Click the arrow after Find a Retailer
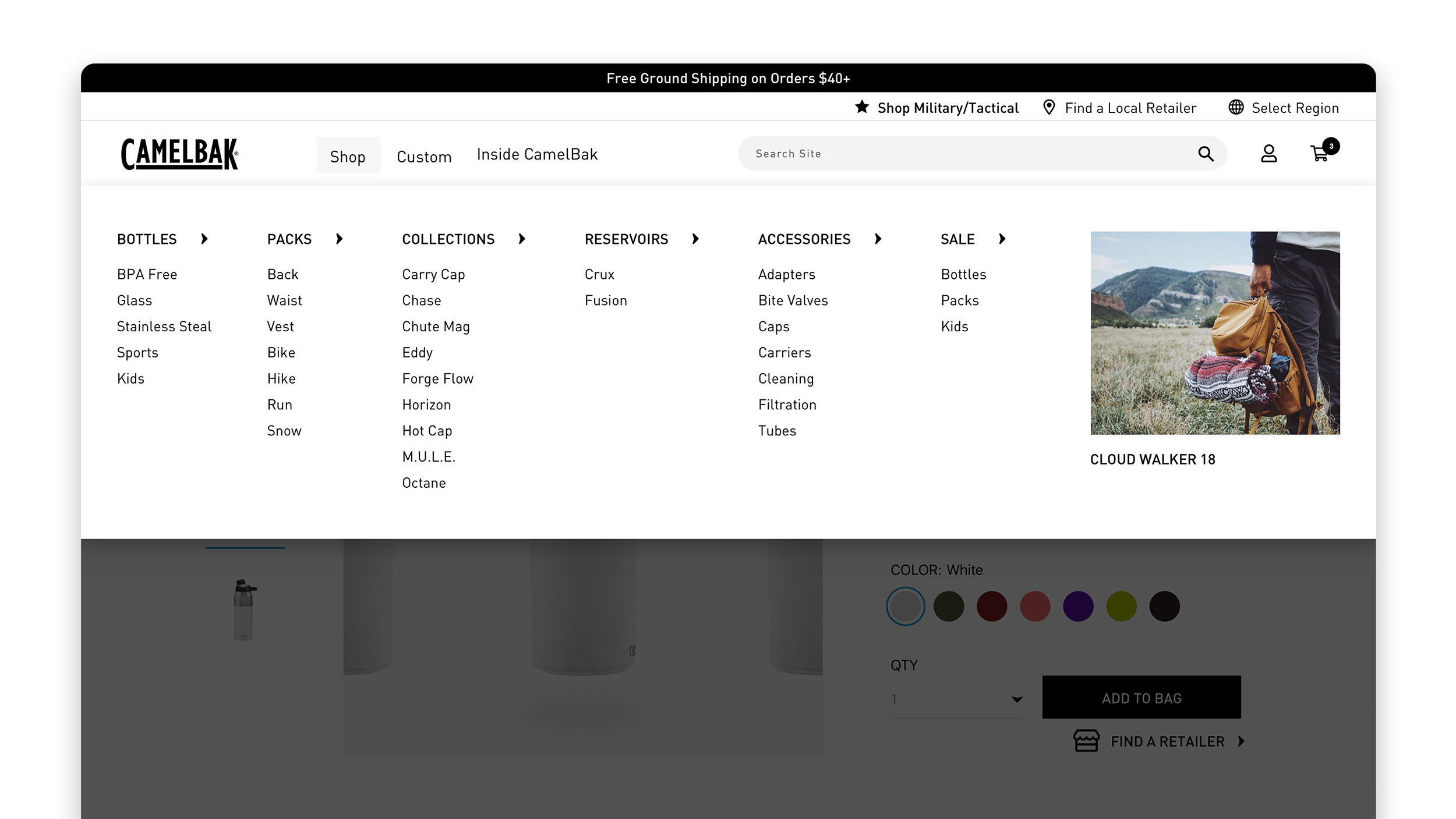1456x819 pixels. 1241,741
